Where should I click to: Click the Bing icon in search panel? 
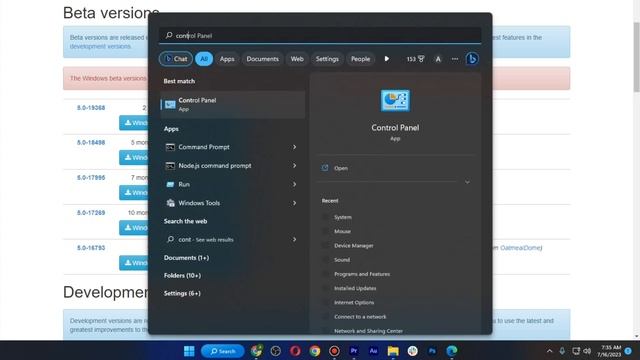[x=472, y=59]
